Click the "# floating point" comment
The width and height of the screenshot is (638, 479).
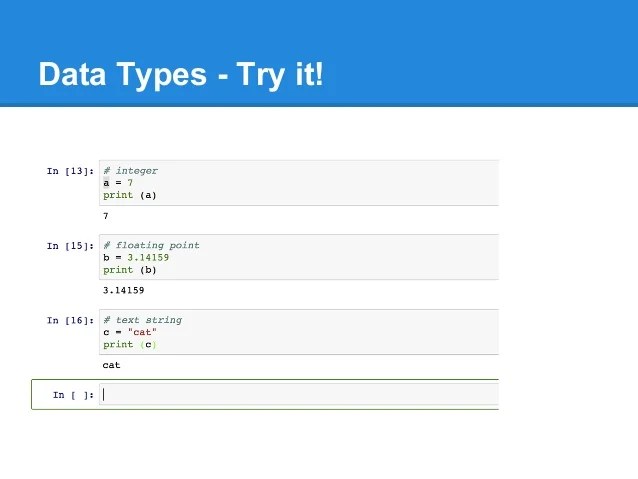151,245
